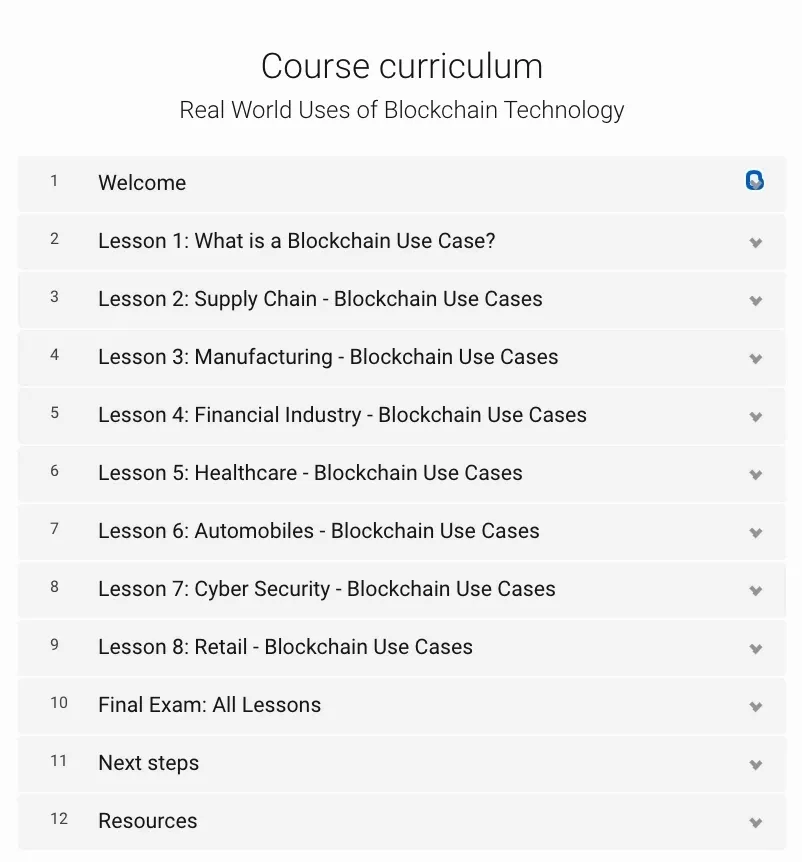The height and width of the screenshot is (862, 802).
Task: Select Lesson 1: What is a Blockchain Use Case?
Action: (297, 241)
